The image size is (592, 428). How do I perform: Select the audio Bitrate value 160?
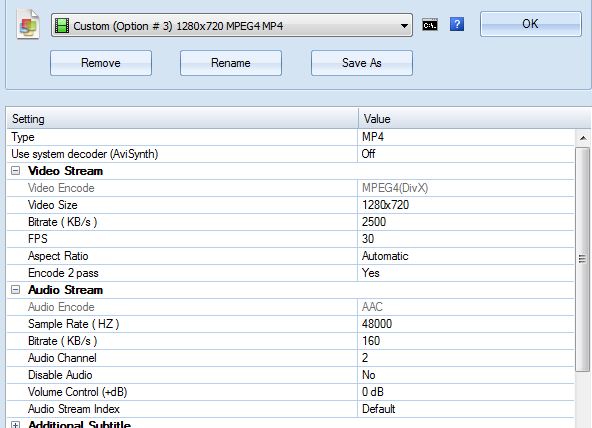(371, 341)
